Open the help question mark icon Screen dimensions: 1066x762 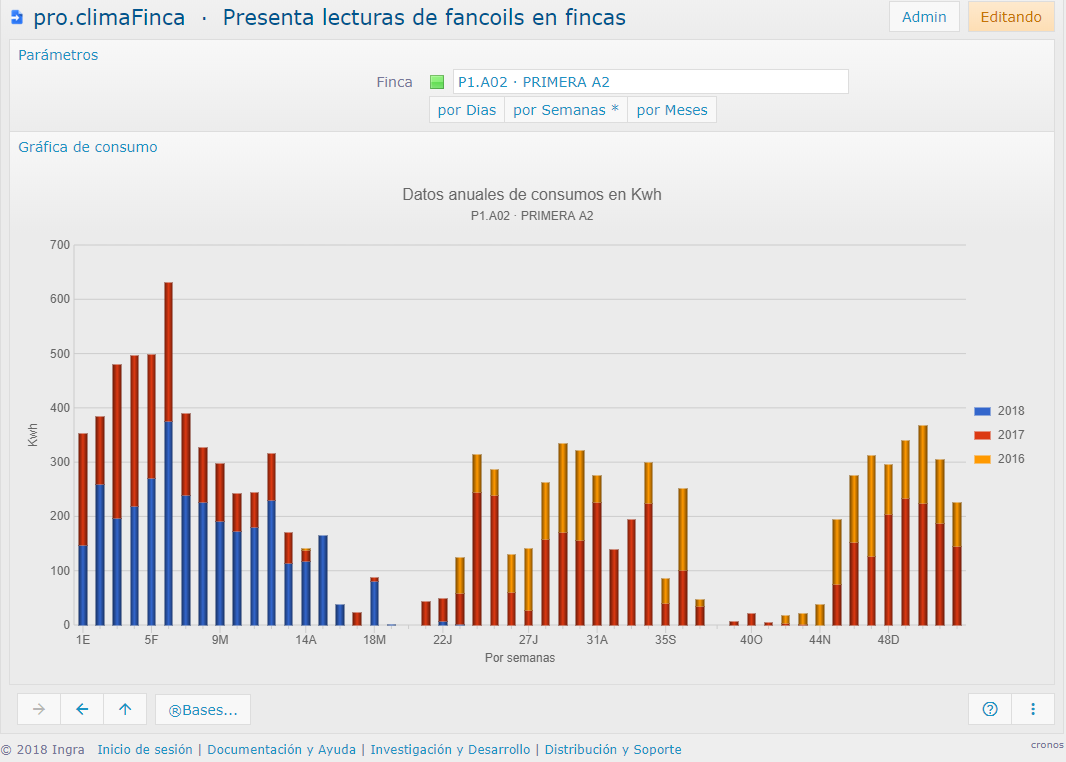(x=990, y=709)
